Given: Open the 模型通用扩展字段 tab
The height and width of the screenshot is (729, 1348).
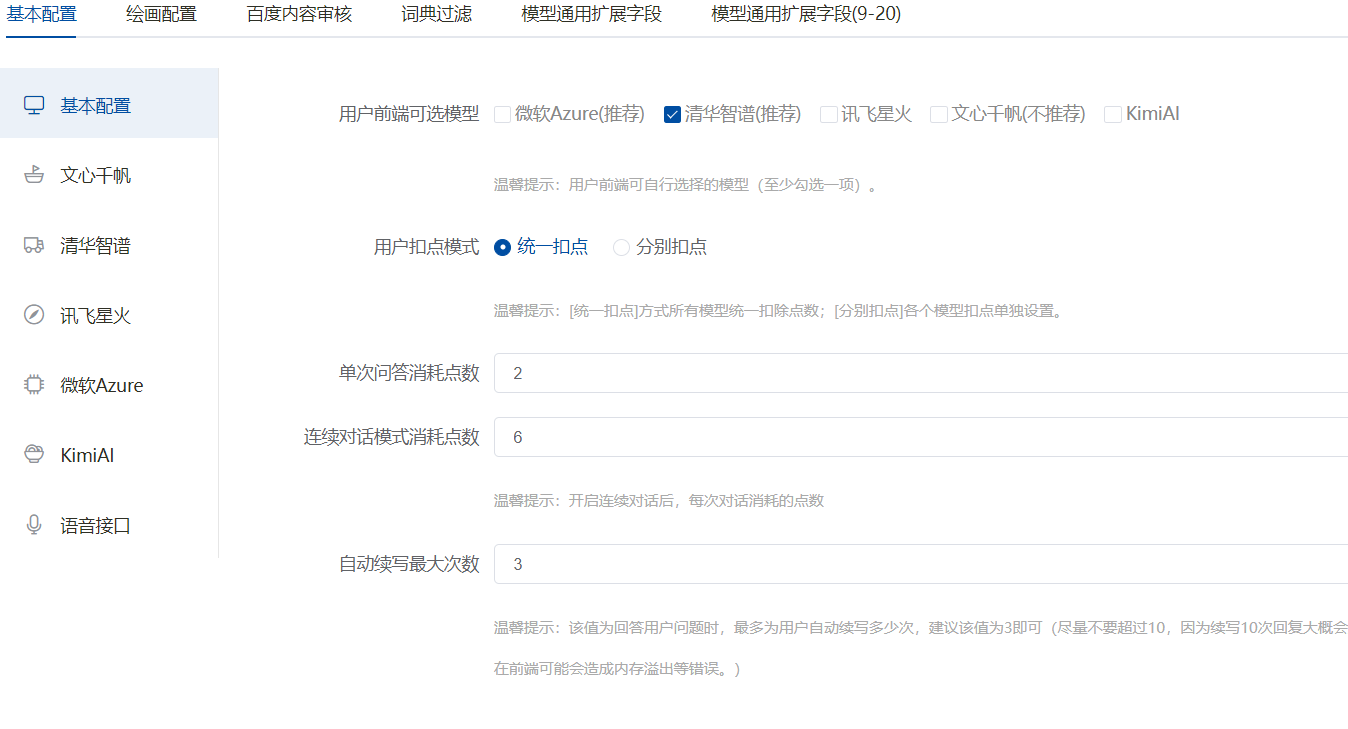Looking at the screenshot, I should point(592,14).
